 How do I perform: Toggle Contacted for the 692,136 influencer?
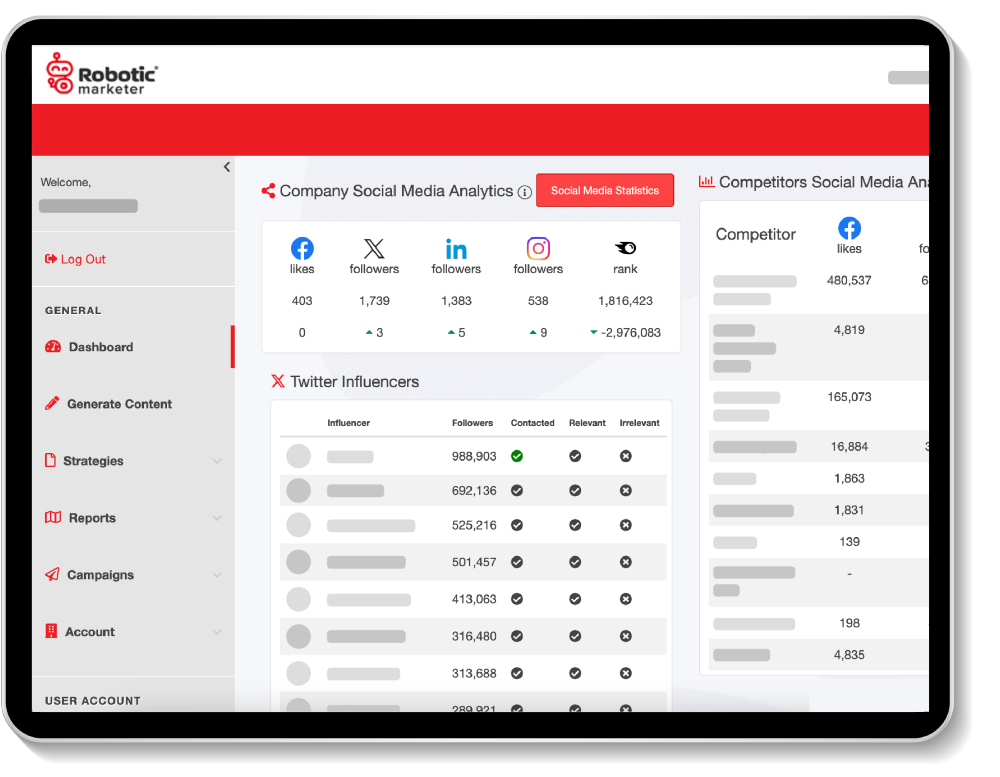coord(517,491)
